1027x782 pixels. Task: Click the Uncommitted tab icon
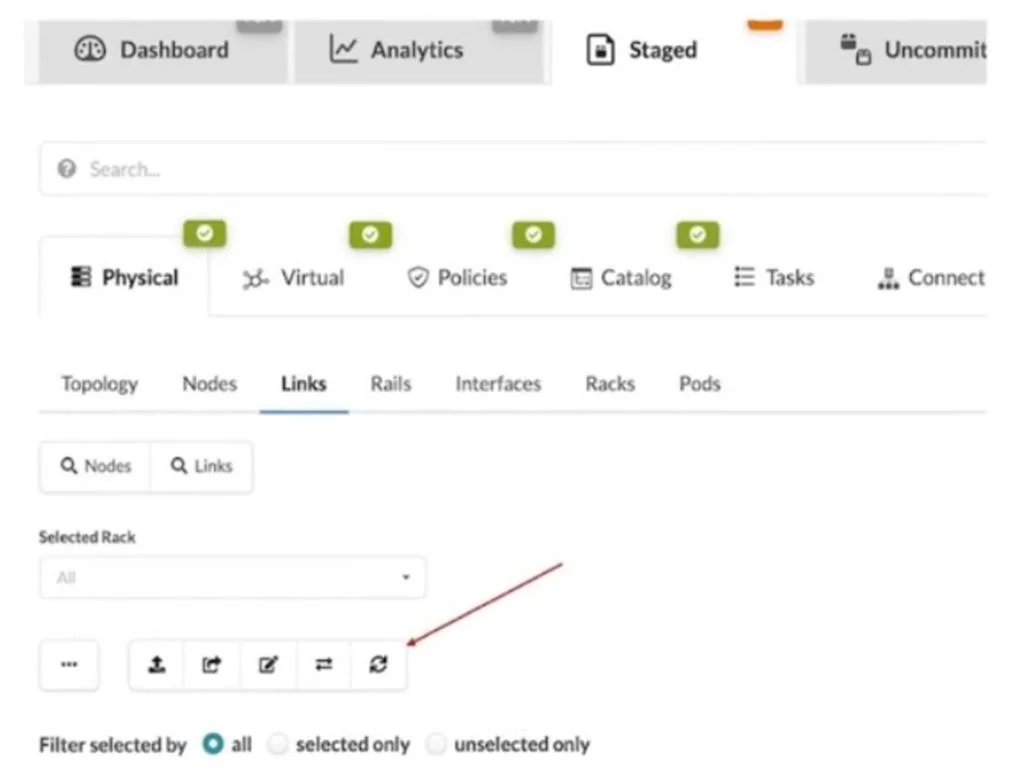point(855,50)
